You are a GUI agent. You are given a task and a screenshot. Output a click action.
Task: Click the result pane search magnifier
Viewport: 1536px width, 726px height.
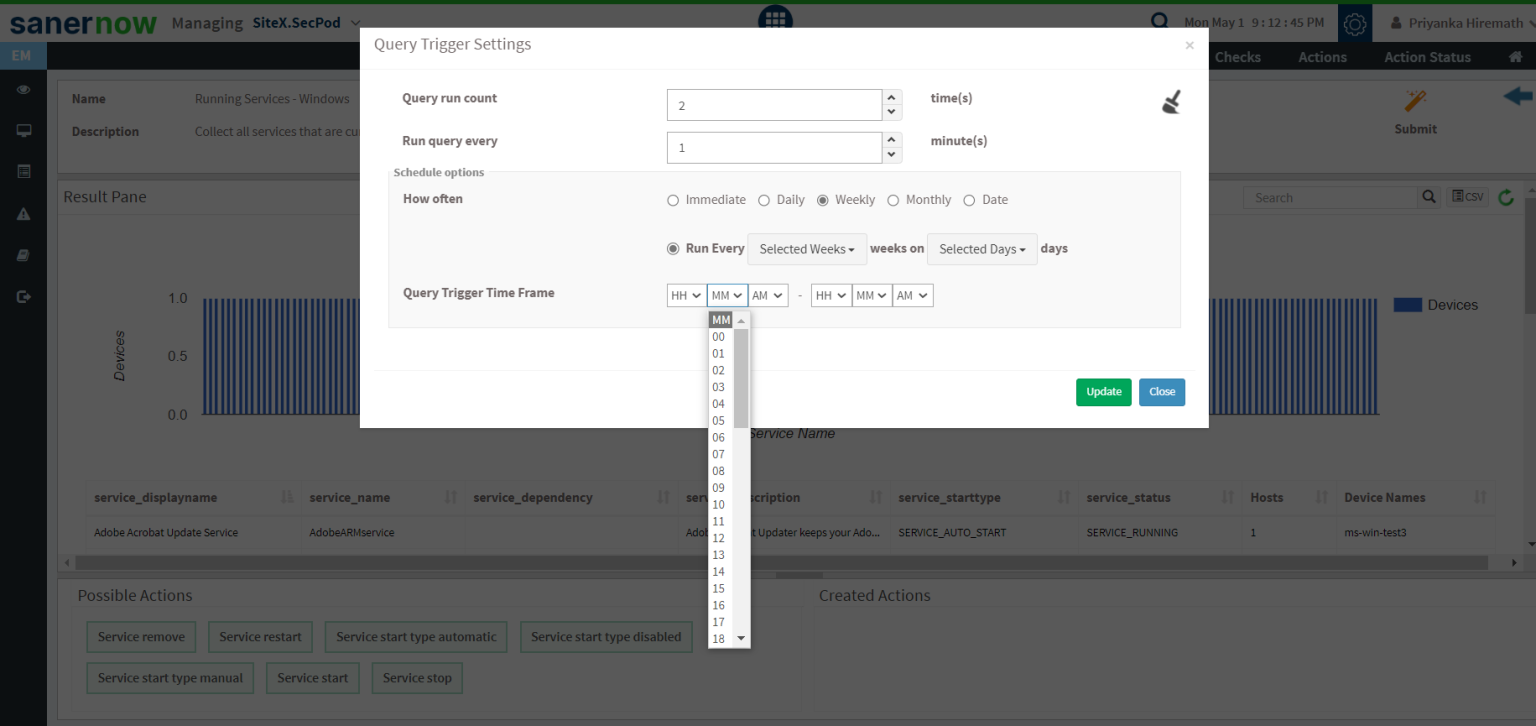pos(1430,197)
